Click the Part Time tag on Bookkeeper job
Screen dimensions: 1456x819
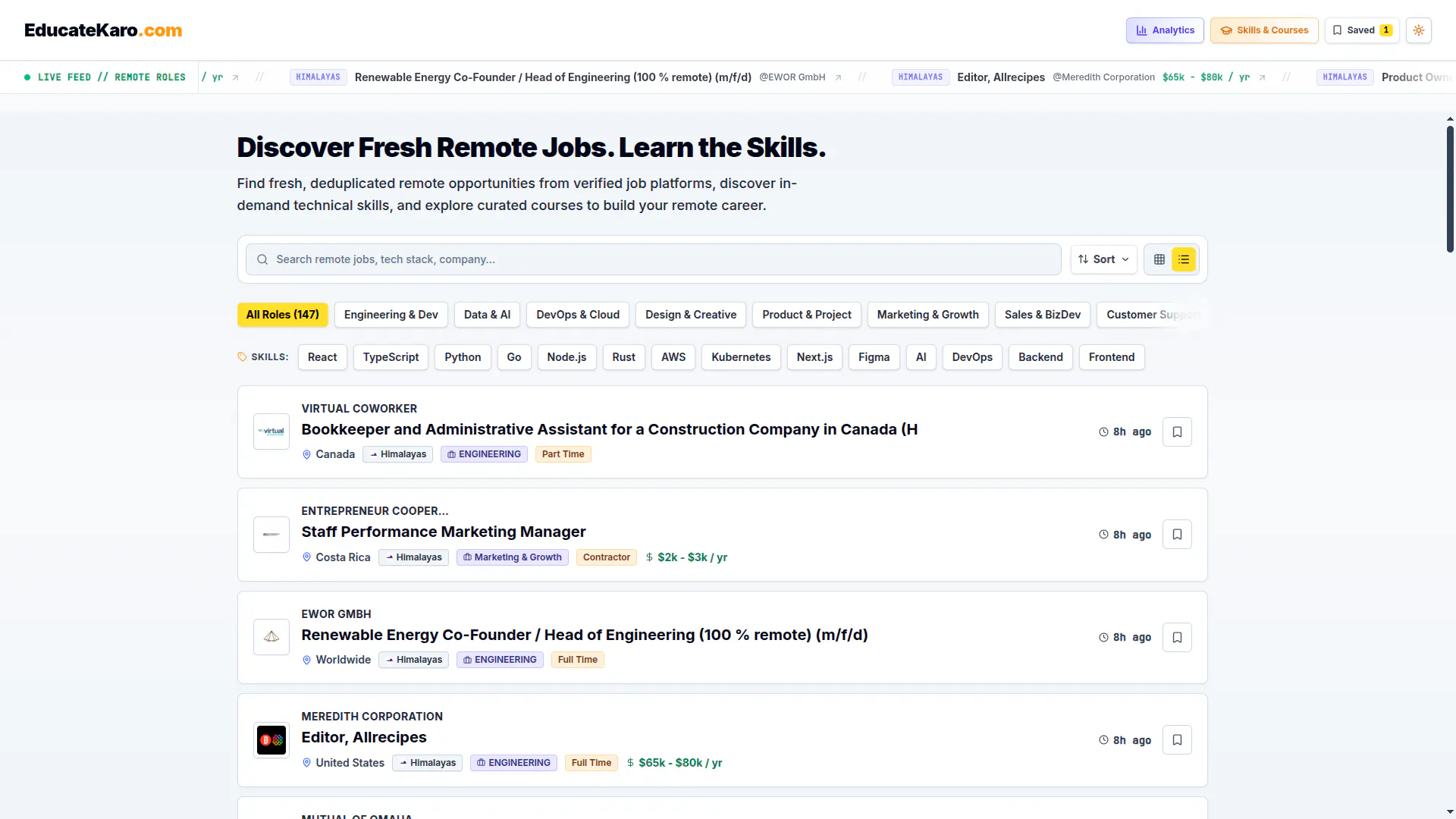[x=563, y=454]
